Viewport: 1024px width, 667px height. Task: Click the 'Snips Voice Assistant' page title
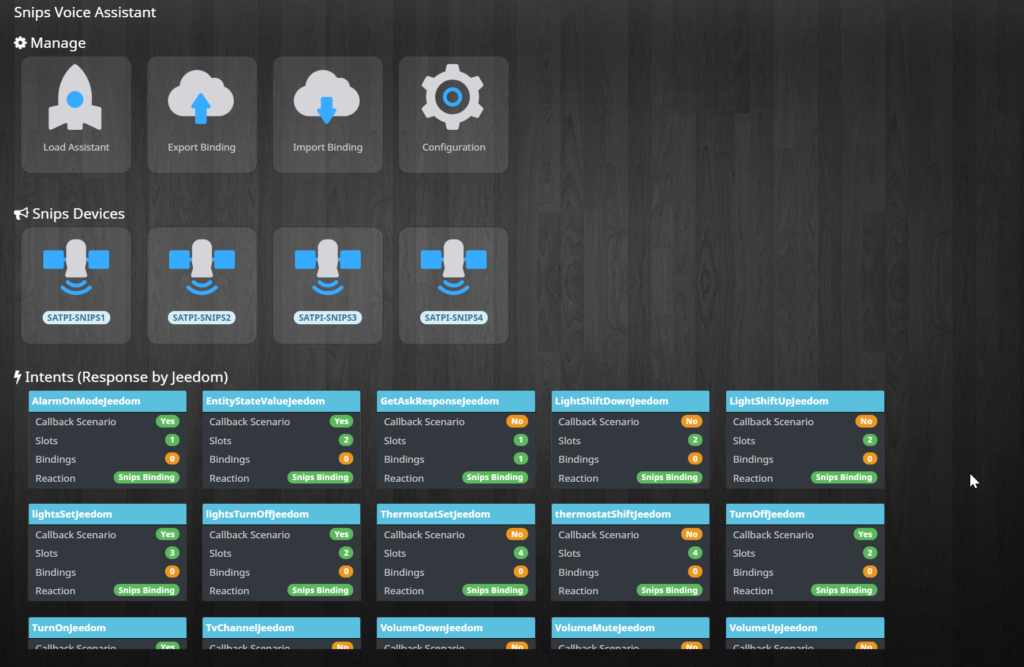click(85, 12)
